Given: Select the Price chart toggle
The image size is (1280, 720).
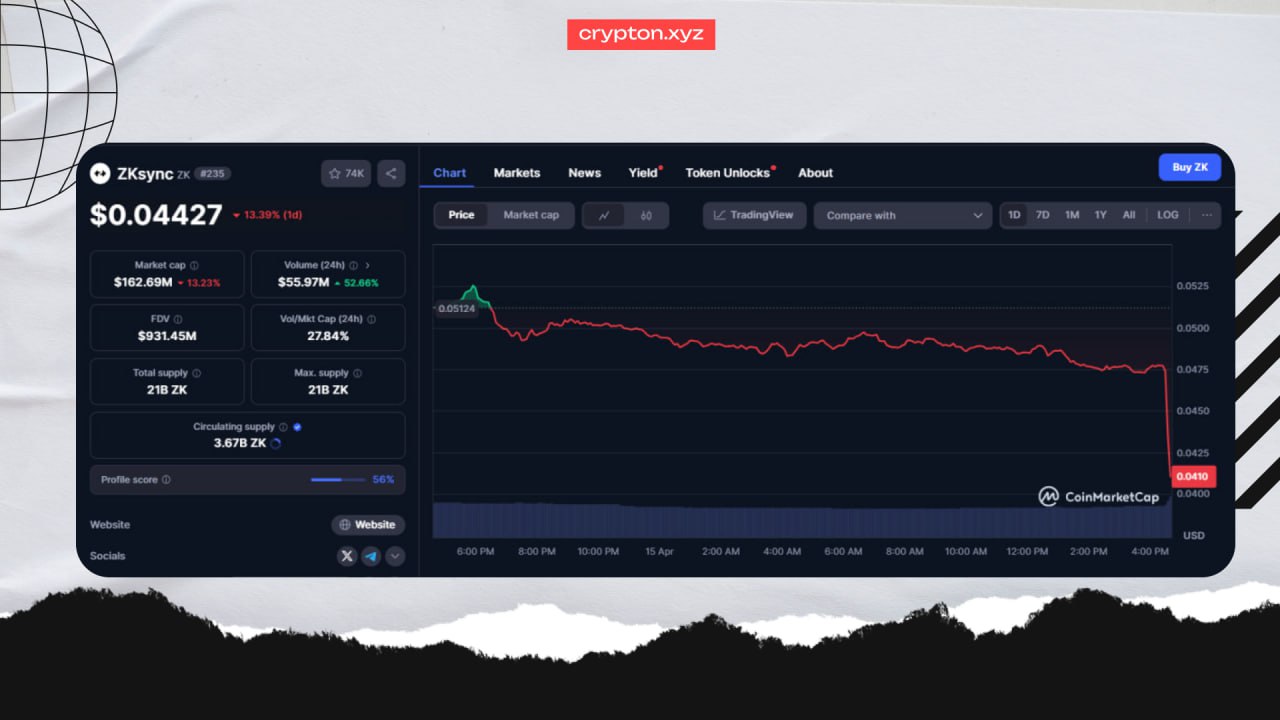Looking at the screenshot, I should click(461, 215).
